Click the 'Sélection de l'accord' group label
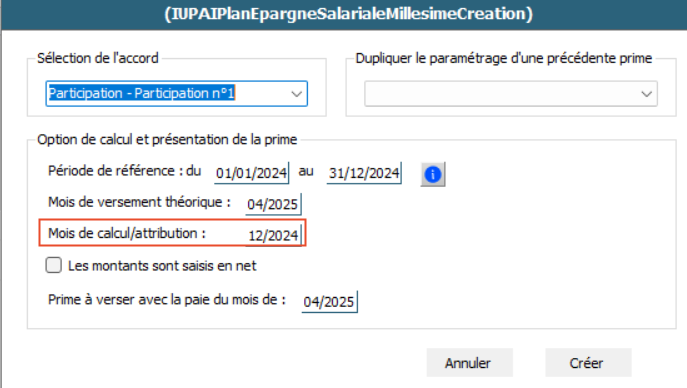 pyautogui.click(x=98, y=58)
